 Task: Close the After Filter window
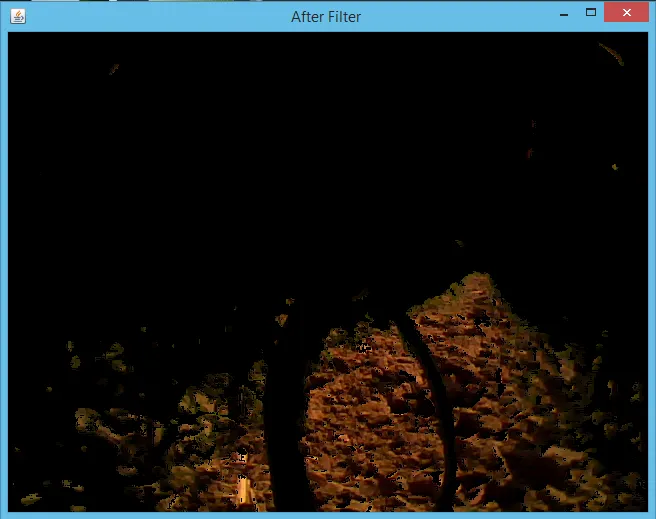tap(626, 13)
